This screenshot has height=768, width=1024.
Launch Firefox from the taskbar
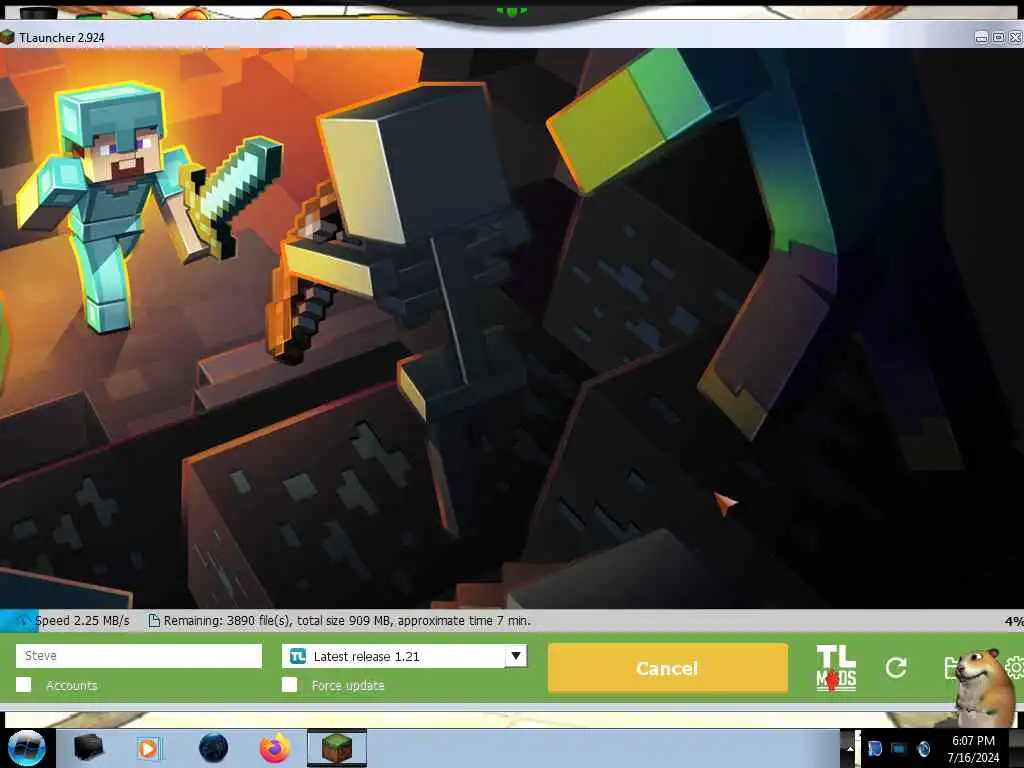click(275, 748)
